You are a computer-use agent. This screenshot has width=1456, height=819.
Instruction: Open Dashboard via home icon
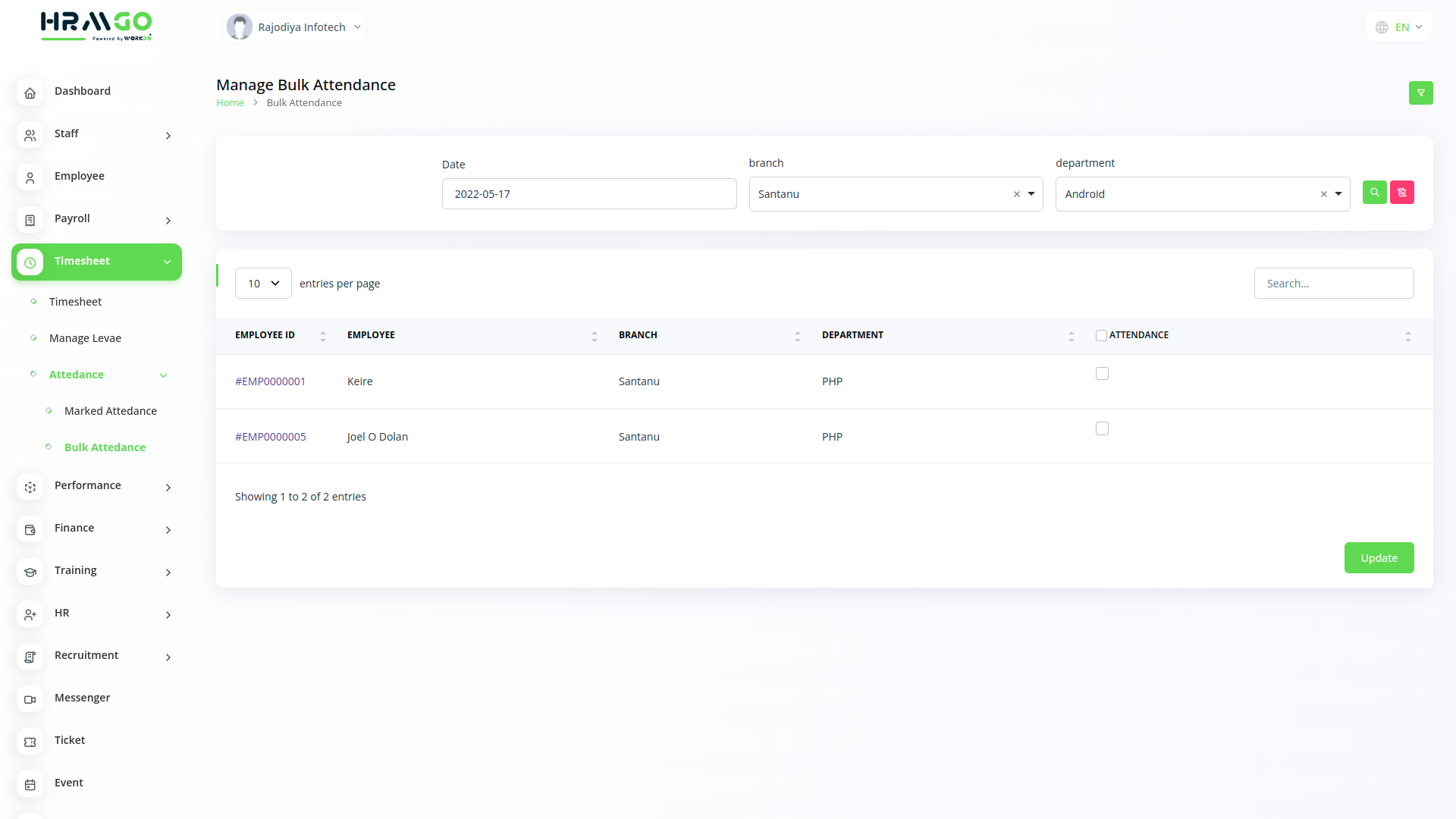pos(30,93)
